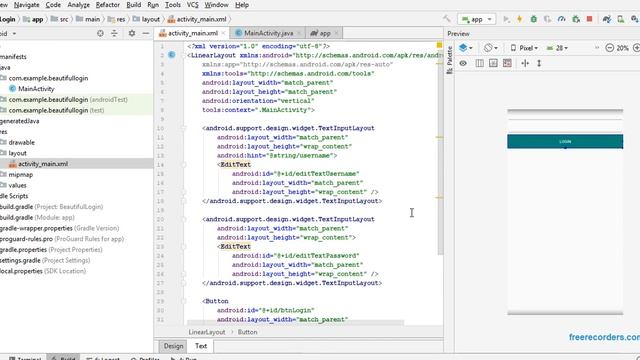
Task: Open the Tools menu
Action: 173,5
